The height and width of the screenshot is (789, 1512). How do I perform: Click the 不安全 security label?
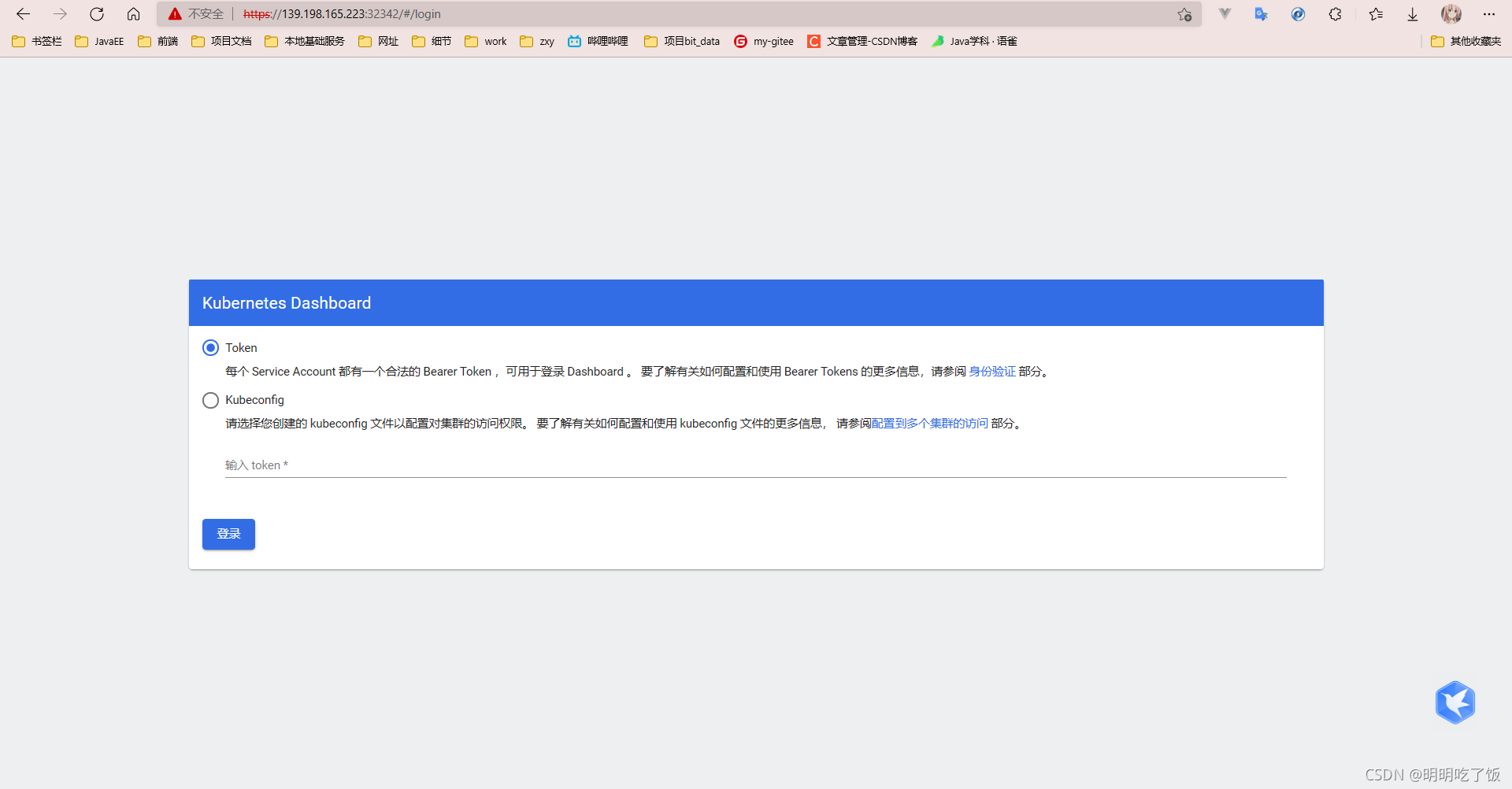[206, 14]
